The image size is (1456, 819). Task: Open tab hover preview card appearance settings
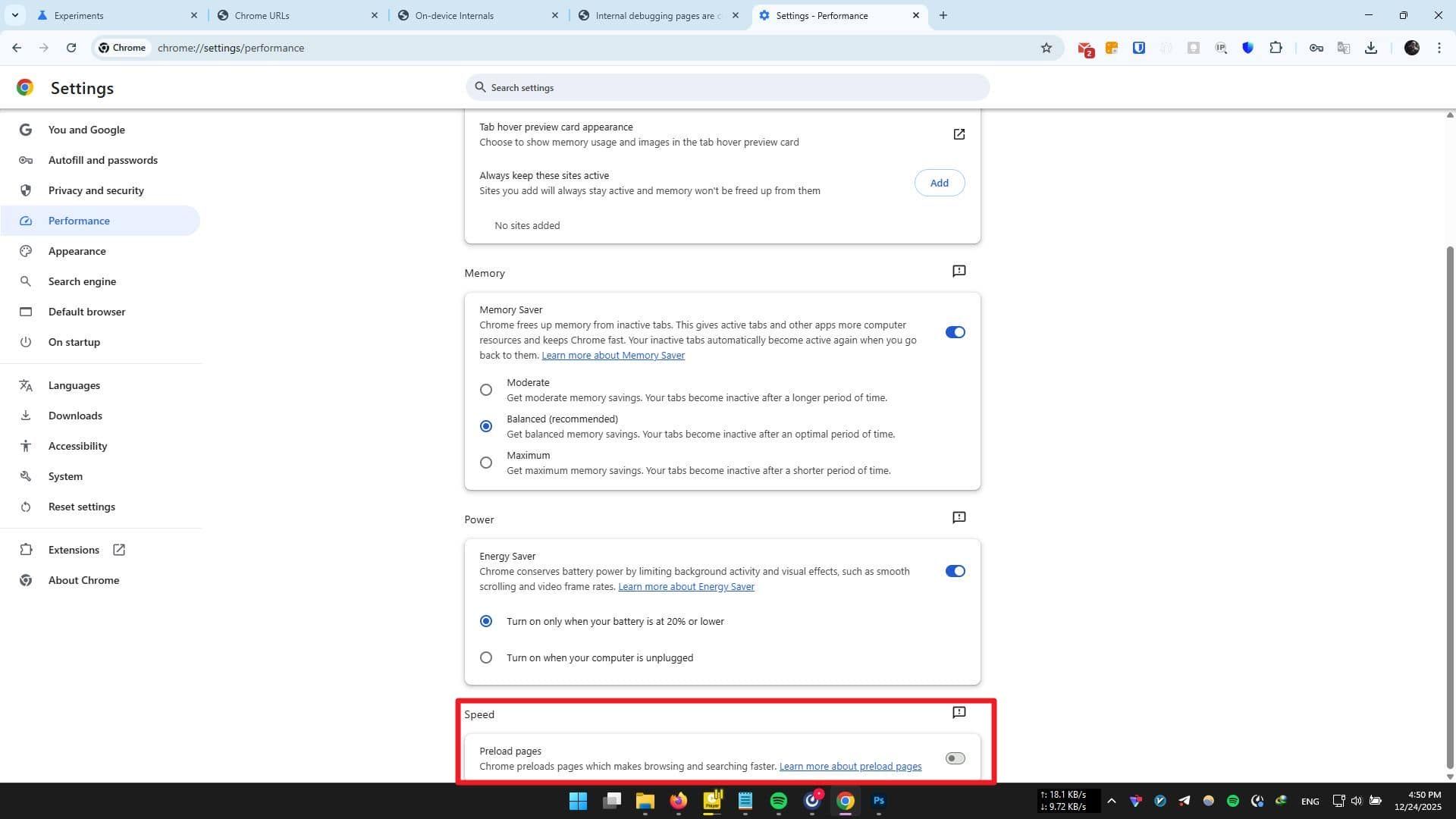click(x=959, y=133)
